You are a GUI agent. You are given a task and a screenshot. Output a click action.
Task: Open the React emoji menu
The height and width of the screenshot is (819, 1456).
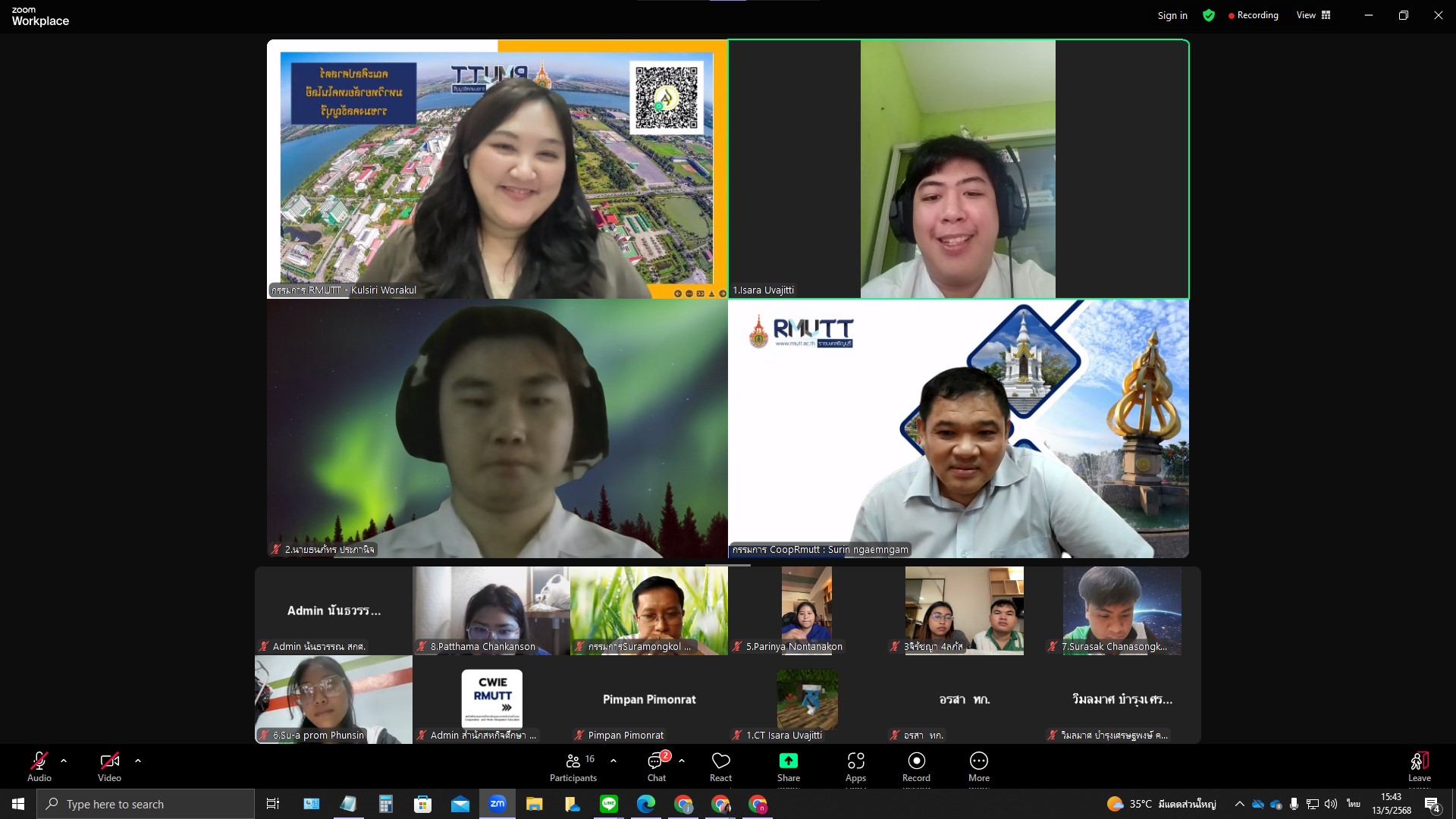720,767
